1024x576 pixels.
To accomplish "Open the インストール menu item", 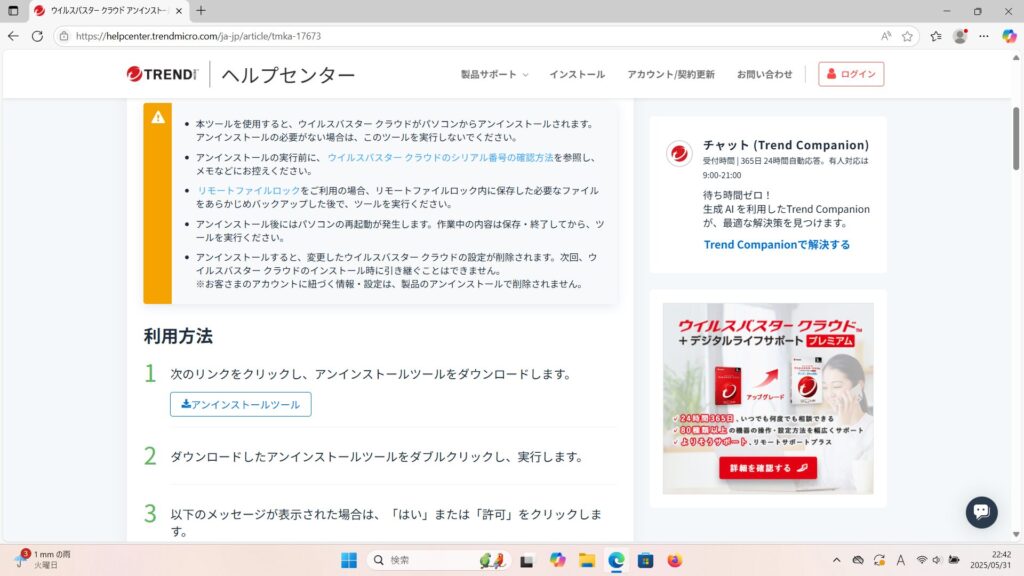I will [x=577, y=74].
